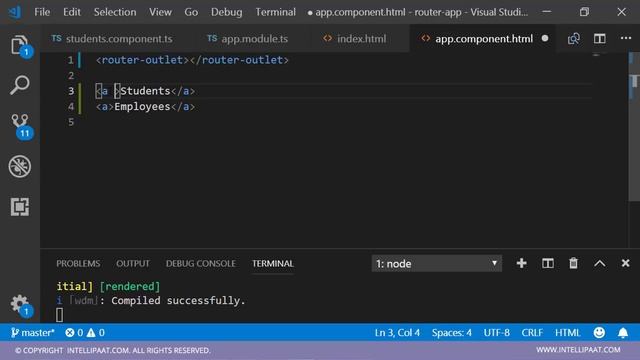Open the Edit menu
Screen dimensions: 640x360
click(x=72, y=12)
